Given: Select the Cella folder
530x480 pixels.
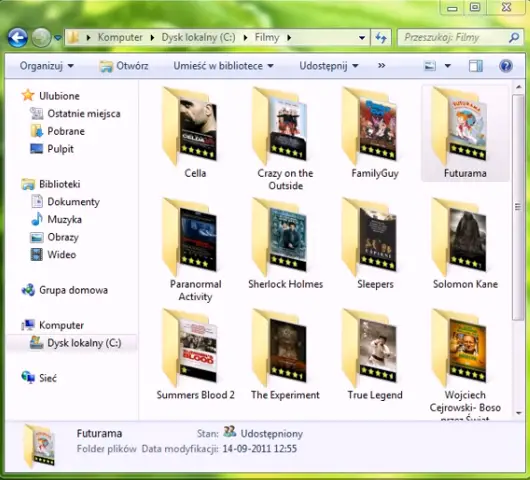Looking at the screenshot, I should tap(195, 133).
